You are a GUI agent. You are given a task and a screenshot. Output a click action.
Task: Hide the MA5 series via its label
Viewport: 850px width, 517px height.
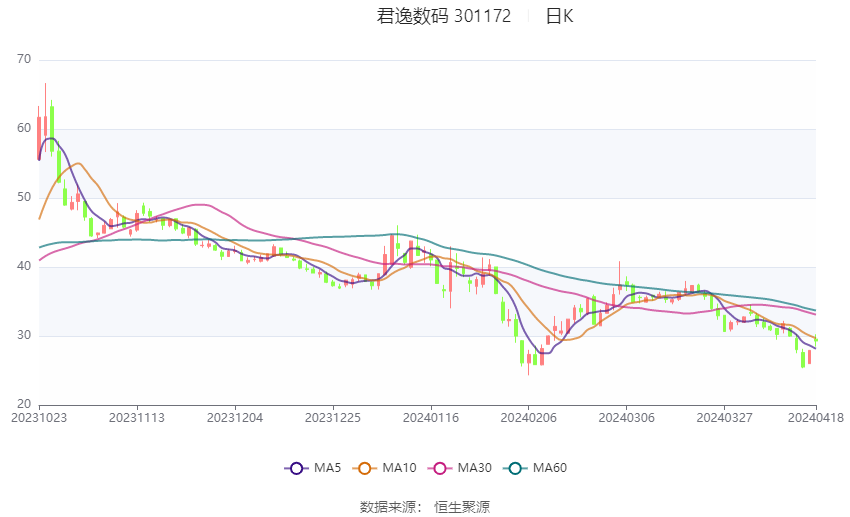pyautogui.click(x=327, y=468)
